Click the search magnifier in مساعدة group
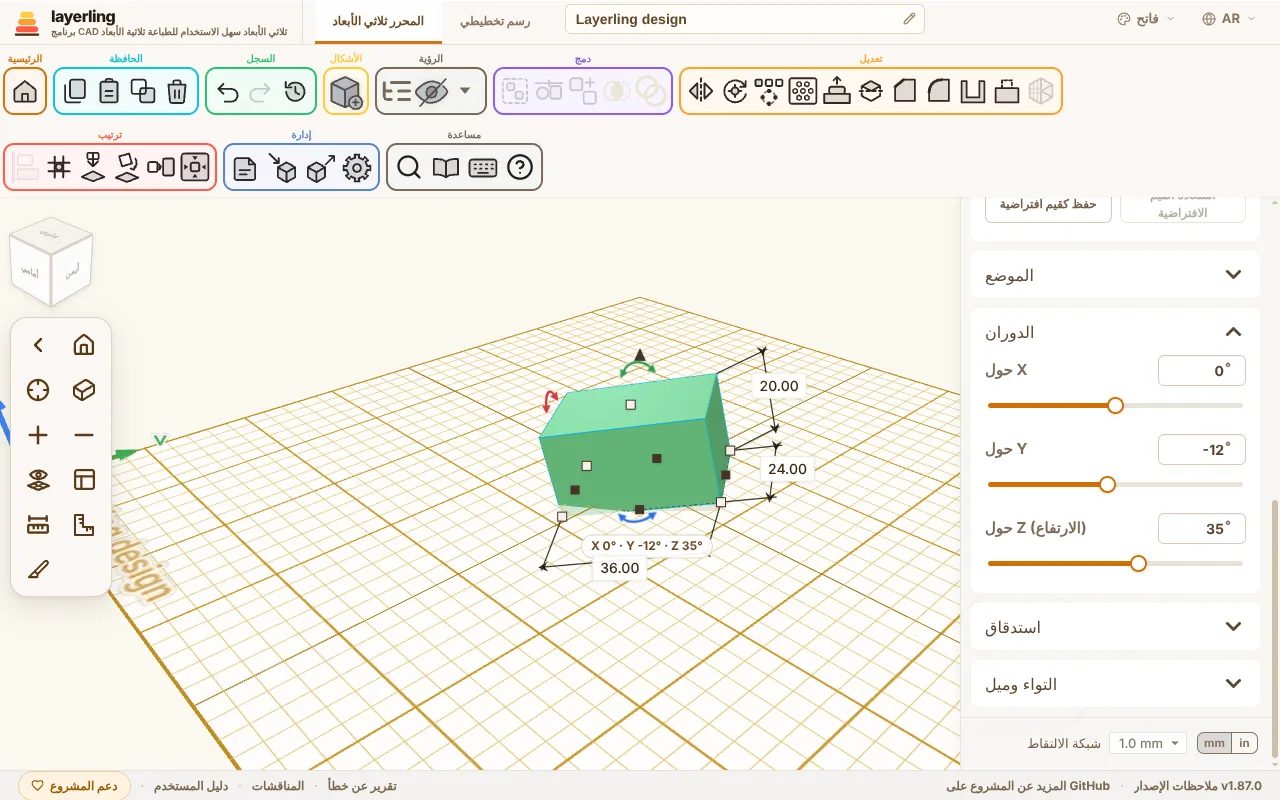This screenshot has height=800, width=1280. pos(408,168)
